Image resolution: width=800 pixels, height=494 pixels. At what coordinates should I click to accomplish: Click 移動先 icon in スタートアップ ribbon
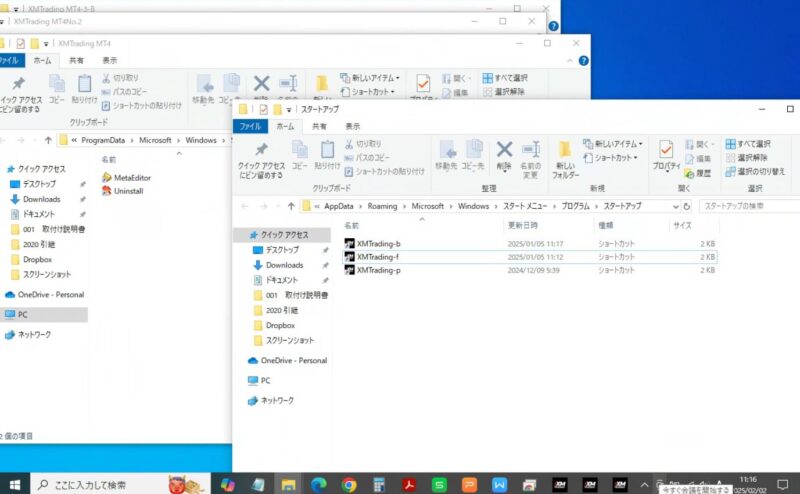[x=446, y=156]
